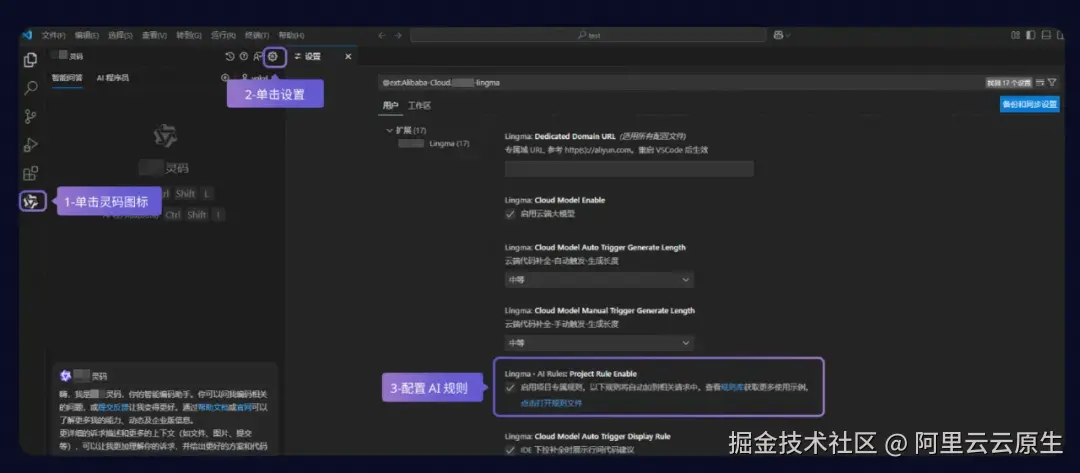Open the 终端(T) menu
Viewport: 1080px width, 473px height.
[x=257, y=35]
